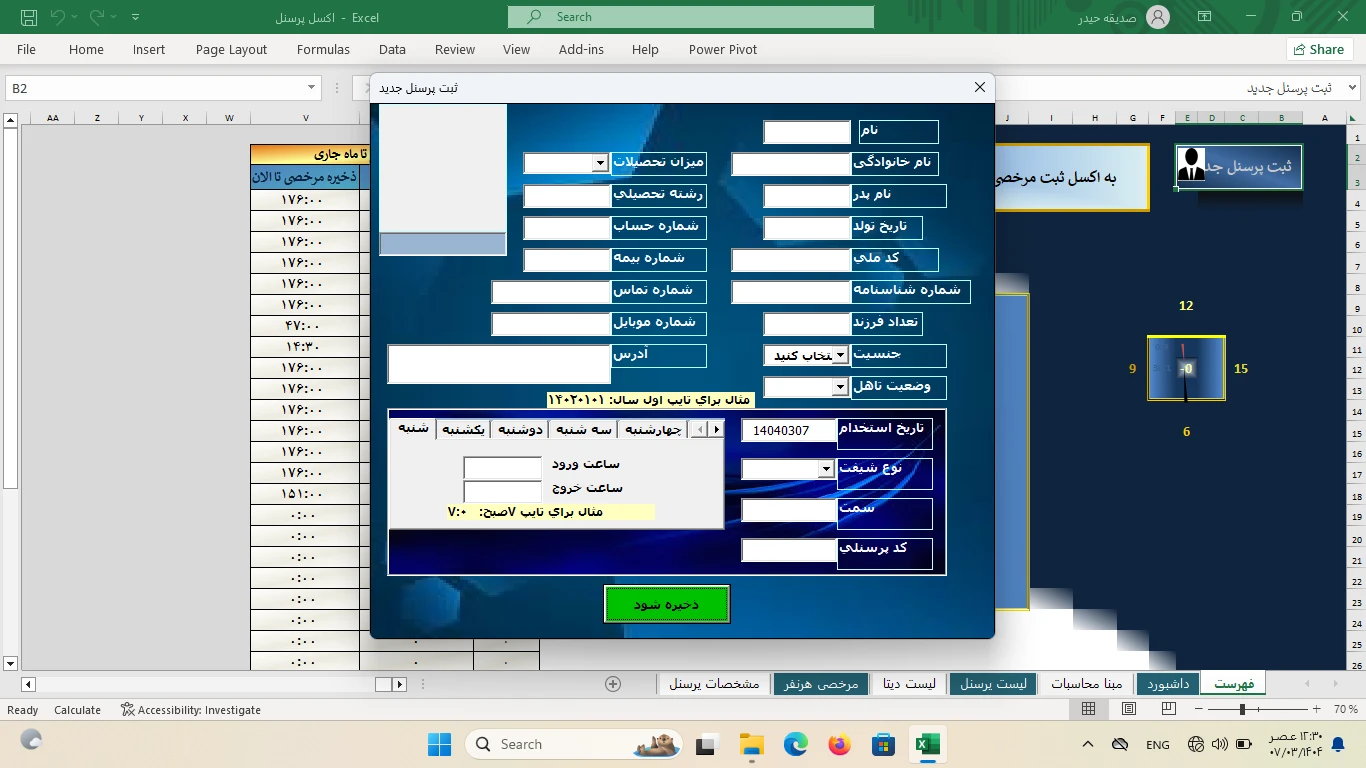Viewport: 1366px width, 768px height.
Task: Click the zoom slider handle
Action: click(x=1242, y=709)
